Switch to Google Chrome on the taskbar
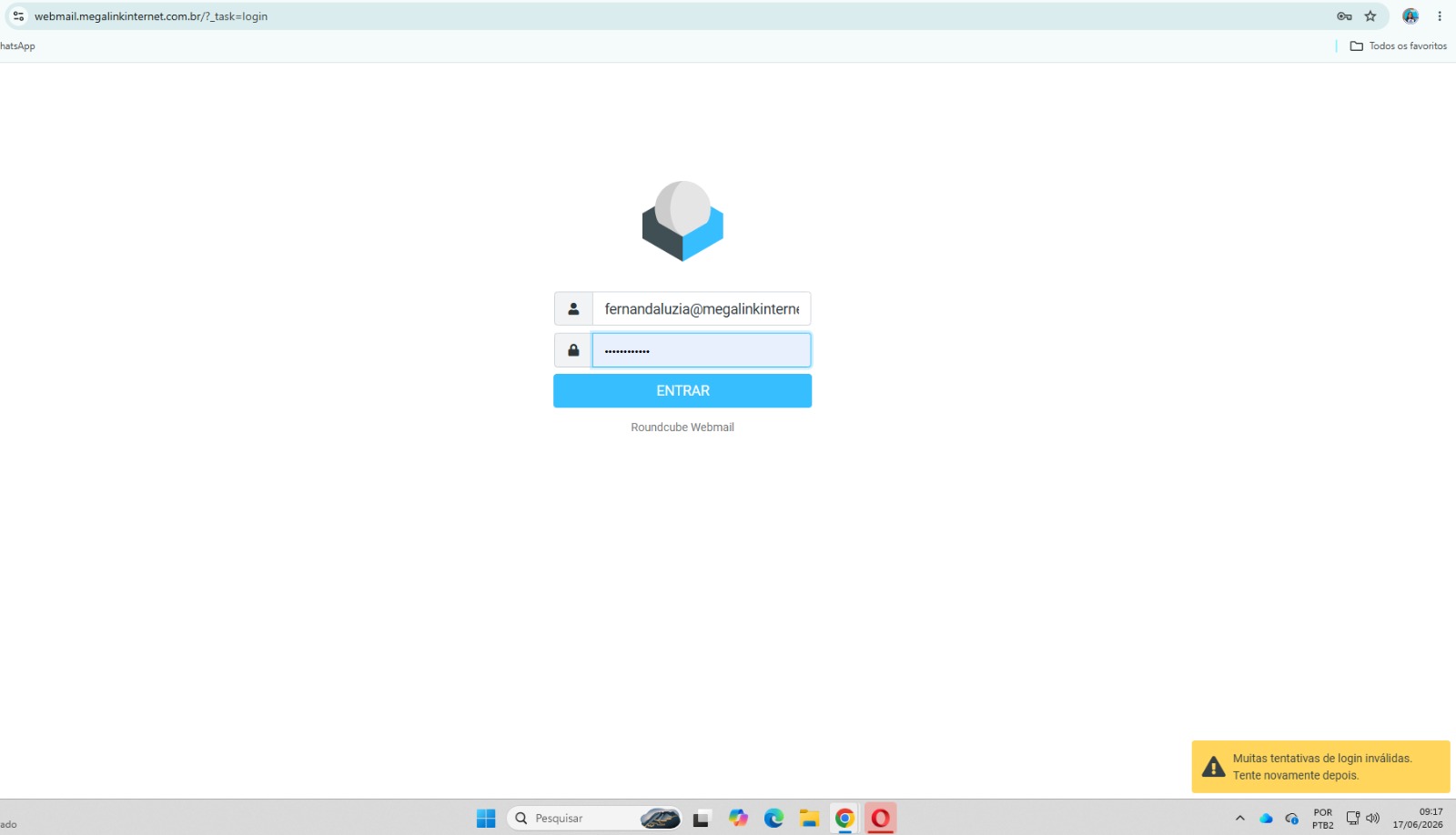Image resolution: width=1456 pixels, height=835 pixels. point(844,819)
